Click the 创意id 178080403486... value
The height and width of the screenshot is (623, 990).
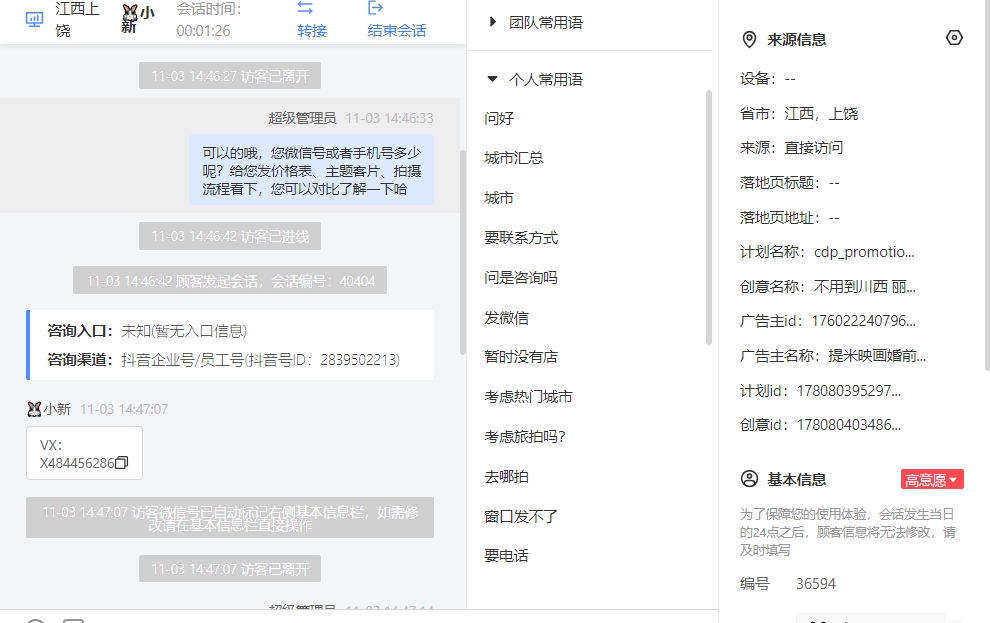(849, 425)
